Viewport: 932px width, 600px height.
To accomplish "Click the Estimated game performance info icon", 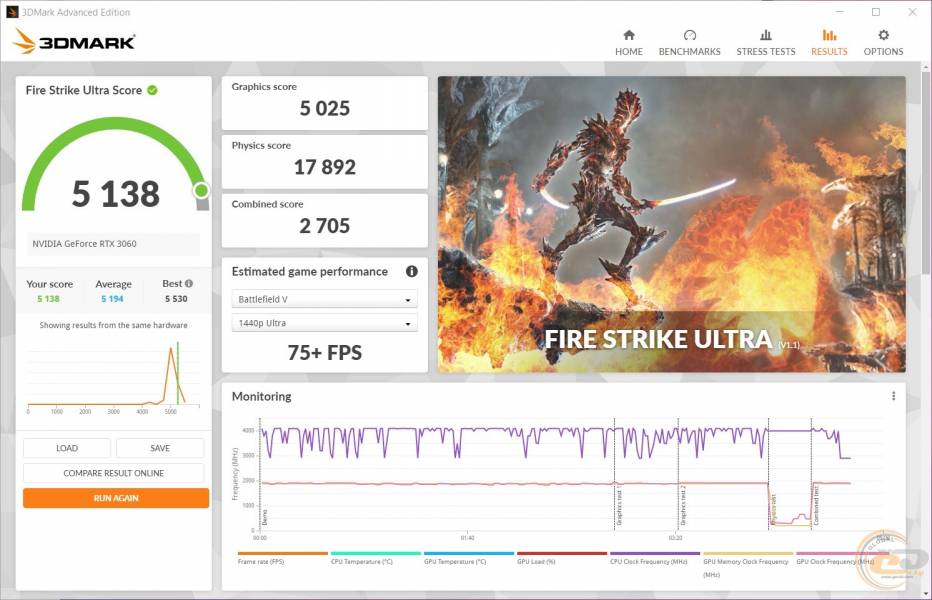I will point(411,271).
